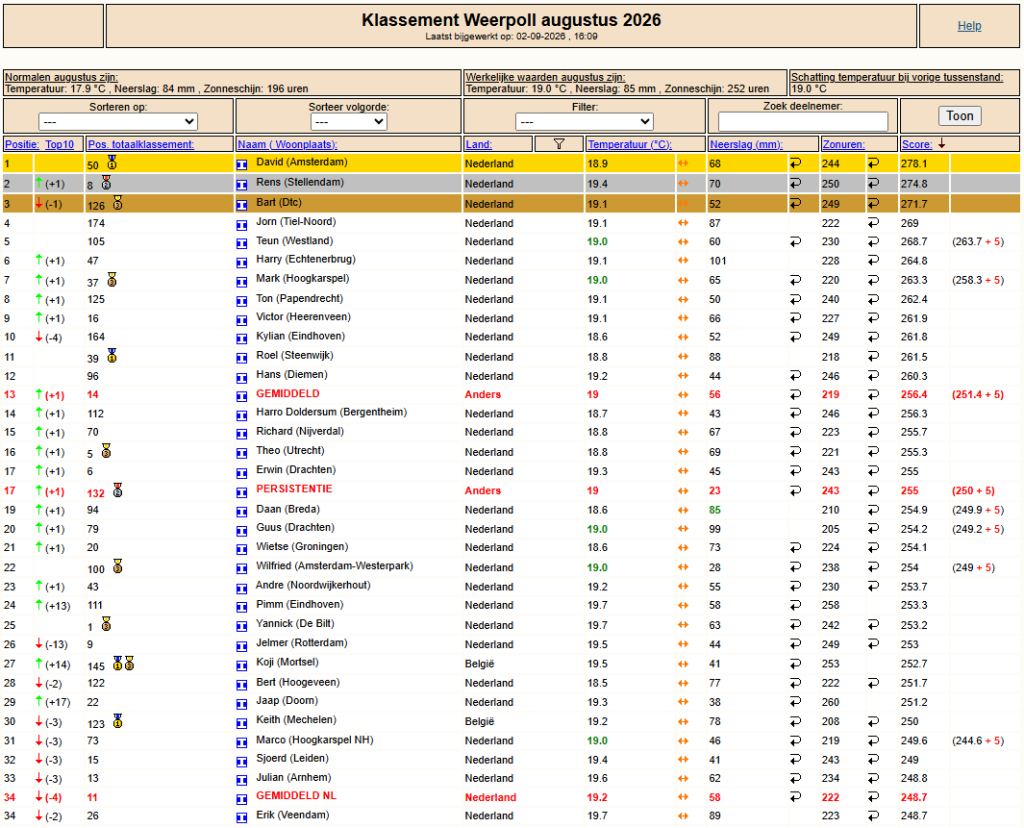
Task: Click the blue info icon next to GEMIDDELD
Action: tap(242, 396)
